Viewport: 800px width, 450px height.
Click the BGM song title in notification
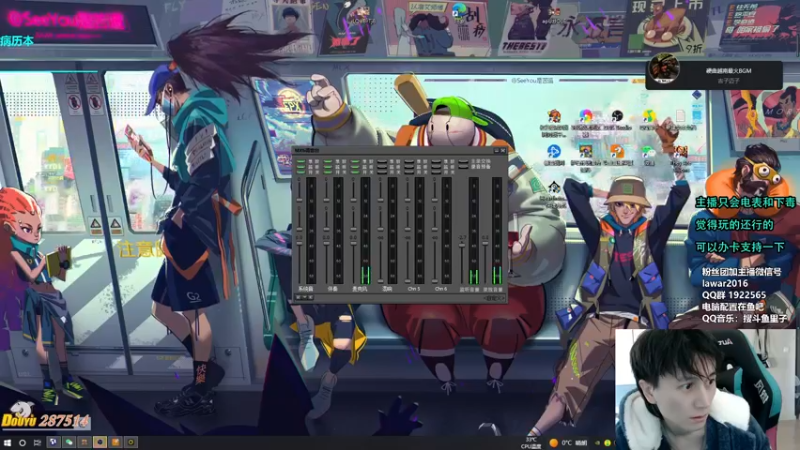pyautogui.click(x=729, y=70)
